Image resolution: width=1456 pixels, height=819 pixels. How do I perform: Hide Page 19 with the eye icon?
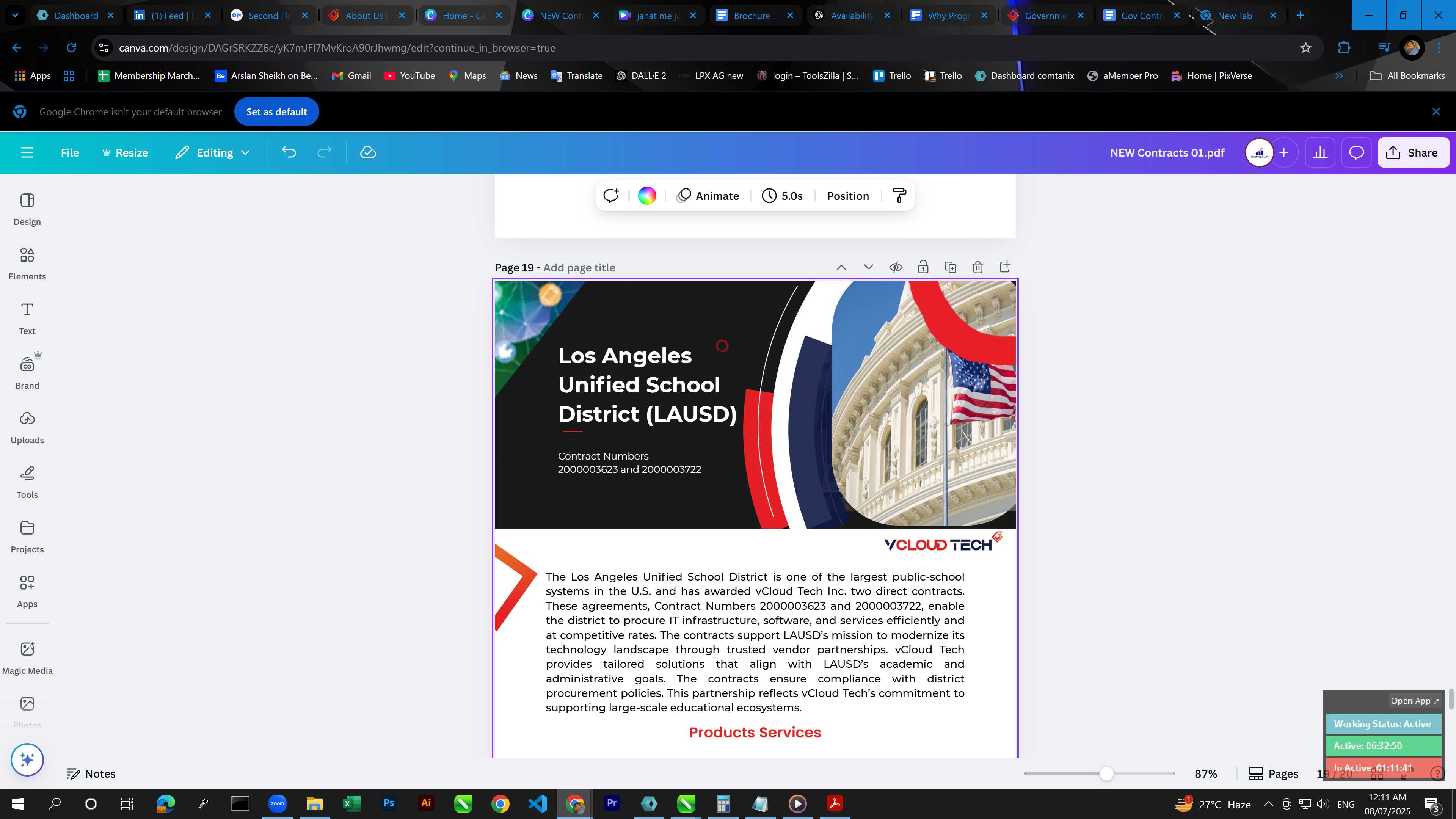pyautogui.click(x=895, y=267)
